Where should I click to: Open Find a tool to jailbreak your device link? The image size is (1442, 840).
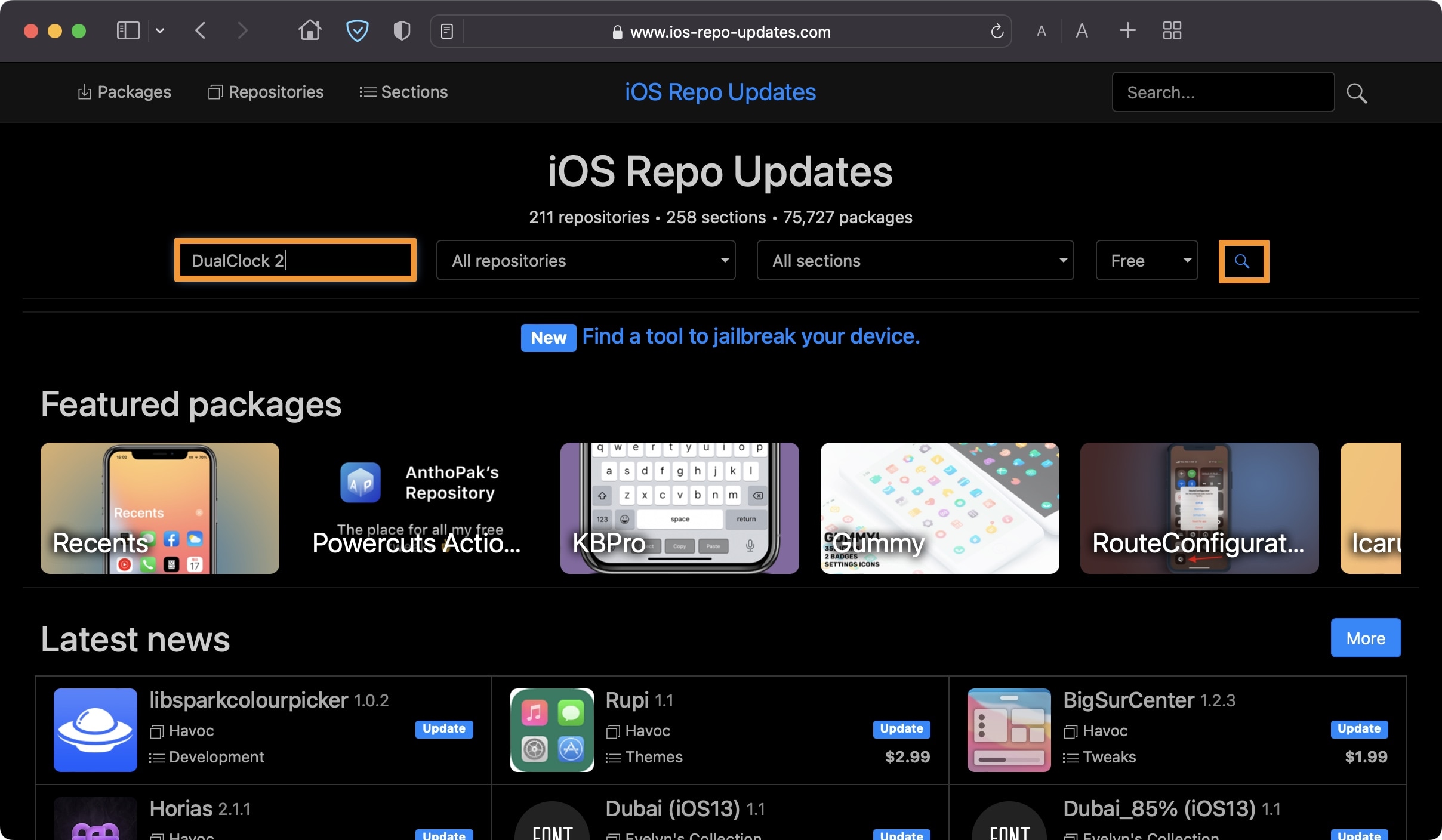(x=751, y=336)
